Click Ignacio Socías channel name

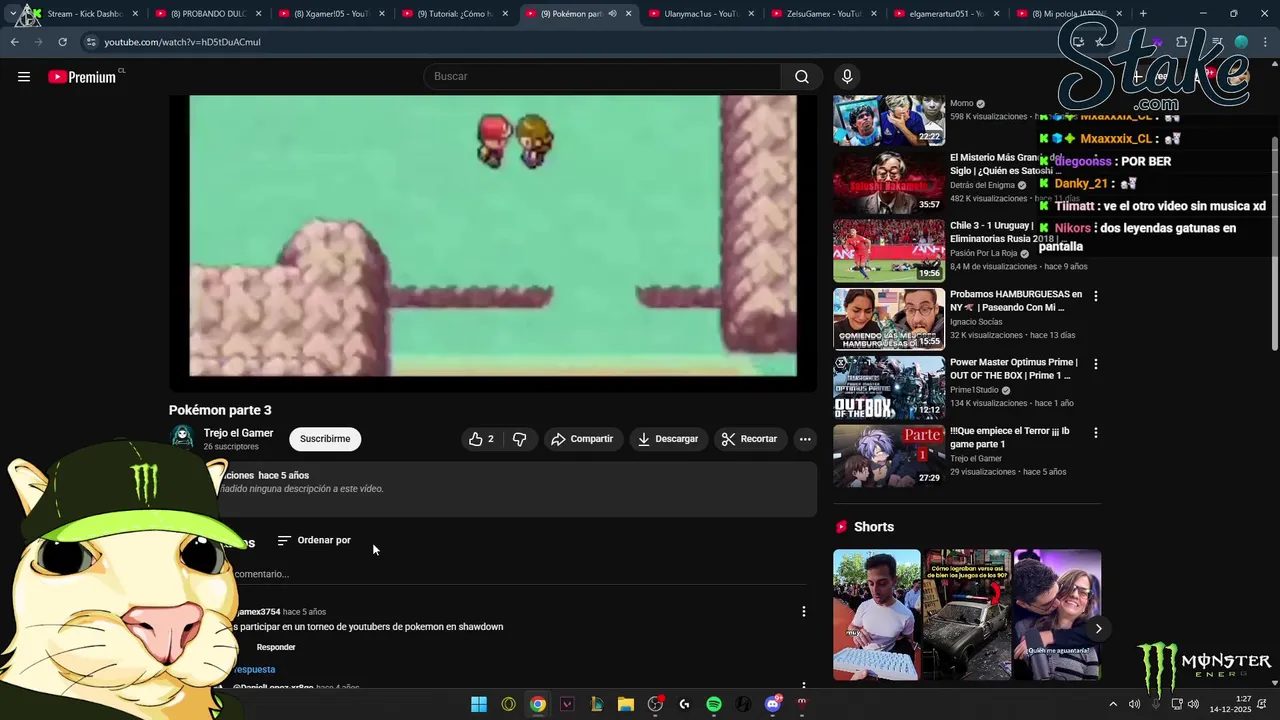coord(976,322)
